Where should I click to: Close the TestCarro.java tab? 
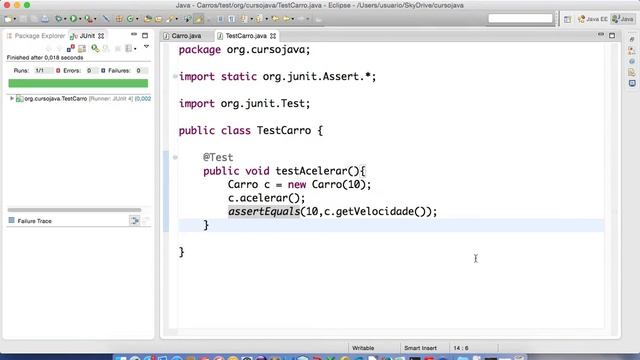click(273, 36)
